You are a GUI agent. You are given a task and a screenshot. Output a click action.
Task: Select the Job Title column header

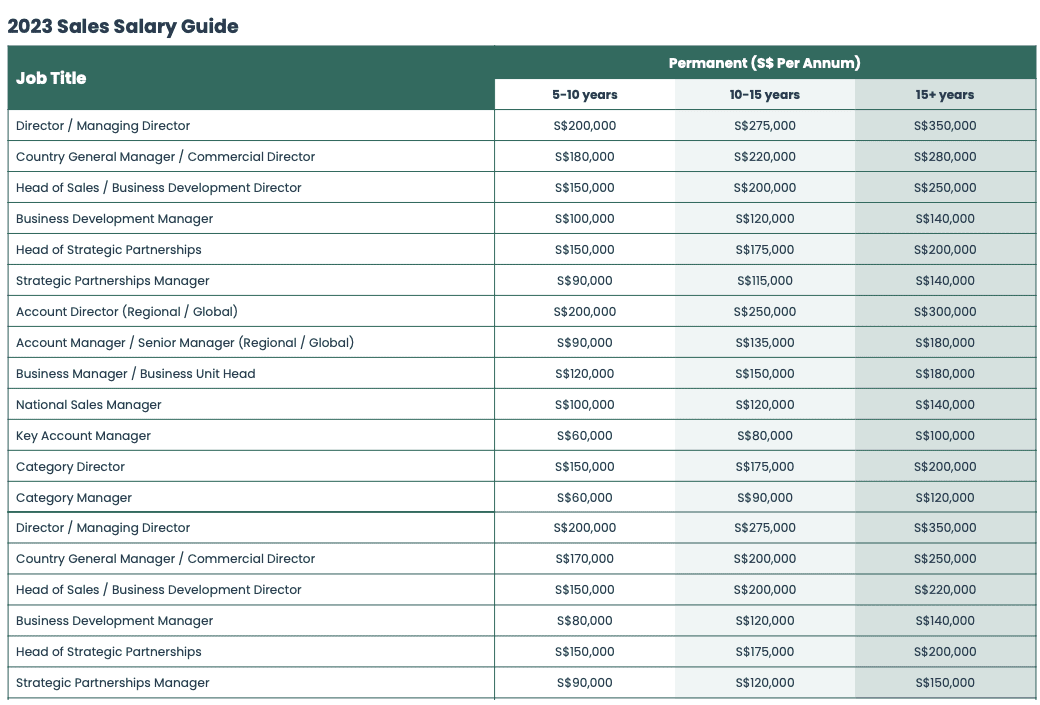pyautogui.click(x=51, y=78)
